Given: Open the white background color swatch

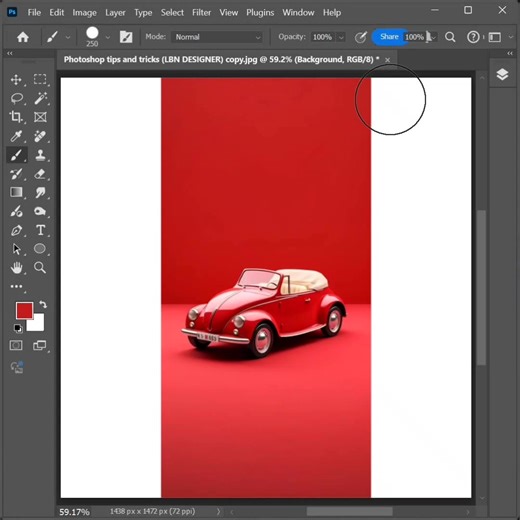Looking at the screenshot, I should [x=38, y=325].
